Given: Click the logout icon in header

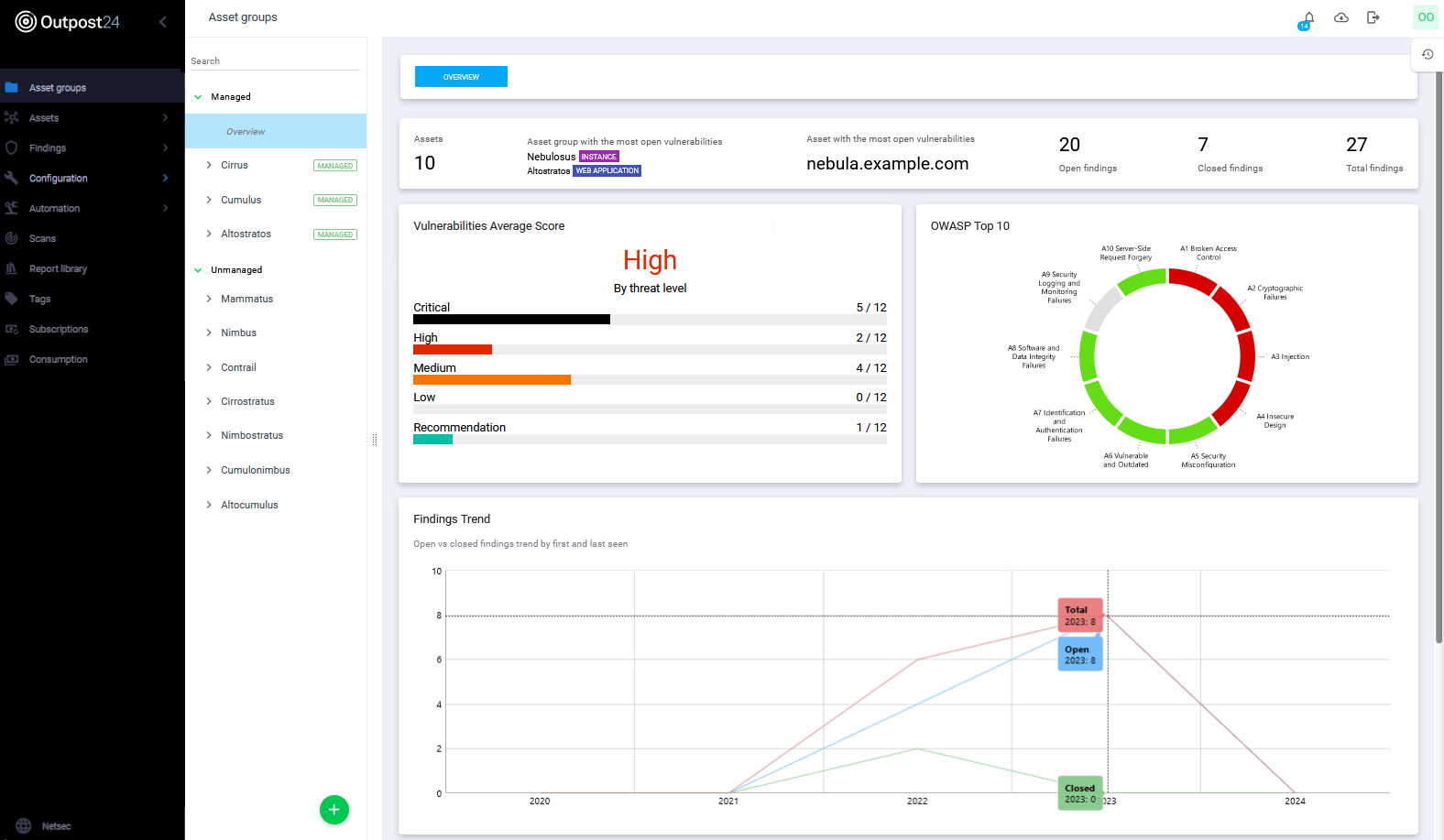Looking at the screenshot, I should pos(1373,17).
